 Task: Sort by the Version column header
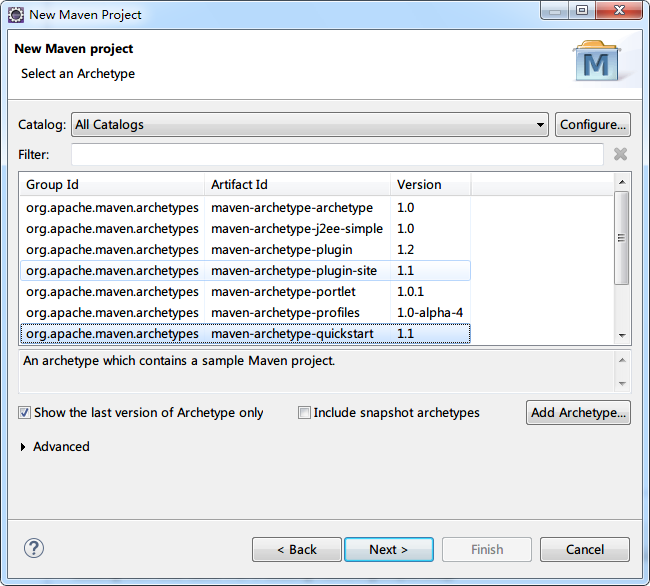tap(430, 184)
